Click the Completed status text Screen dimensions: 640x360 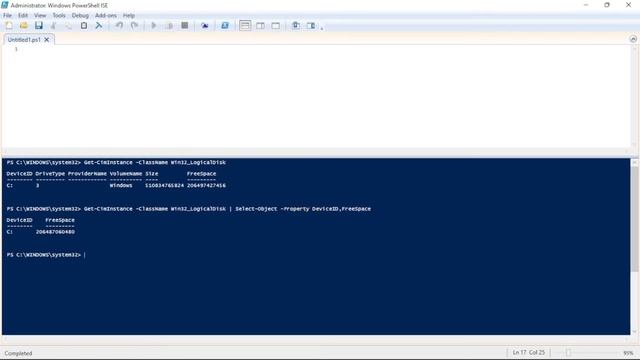pyautogui.click(x=18, y=353)
